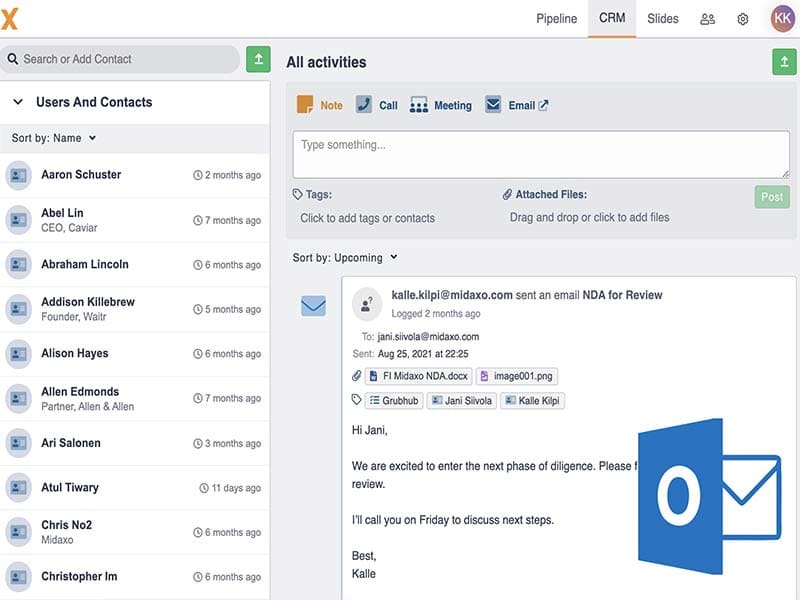This screenshot has height=600, width=800.
Task: Click the Tags label icon
Action: 297,194
